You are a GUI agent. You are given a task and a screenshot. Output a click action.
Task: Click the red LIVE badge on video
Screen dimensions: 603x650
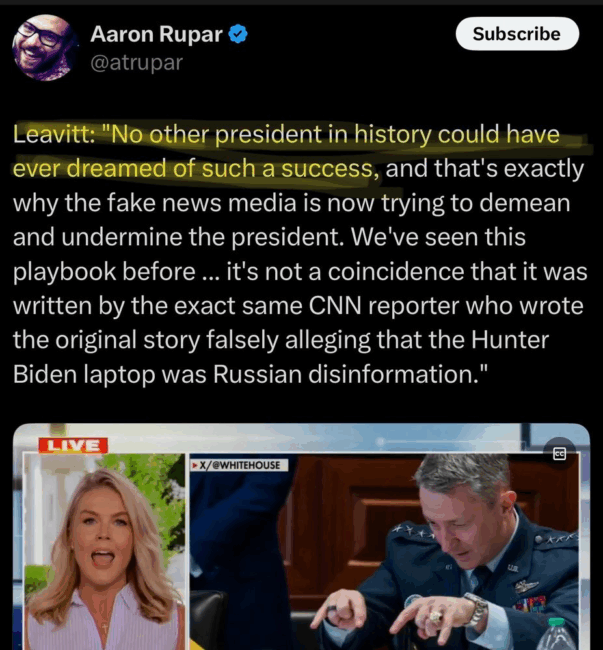(x=73, y=446)
